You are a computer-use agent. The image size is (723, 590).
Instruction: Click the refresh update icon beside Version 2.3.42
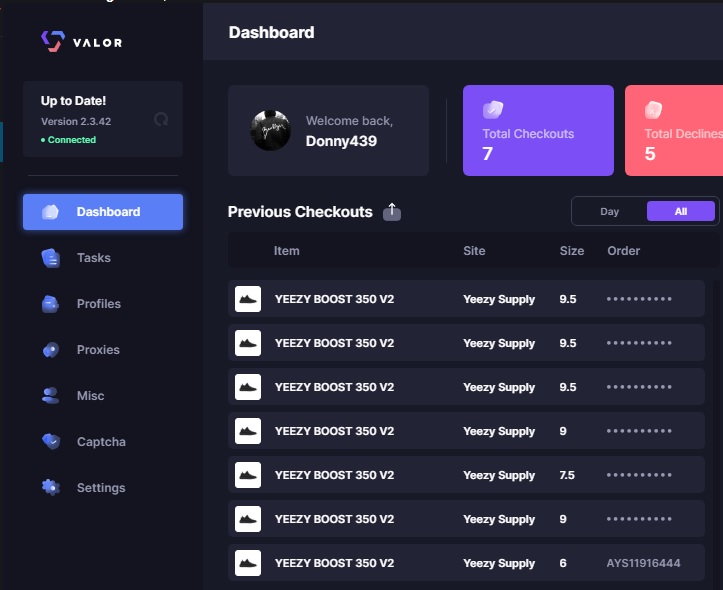pos(161,120)
